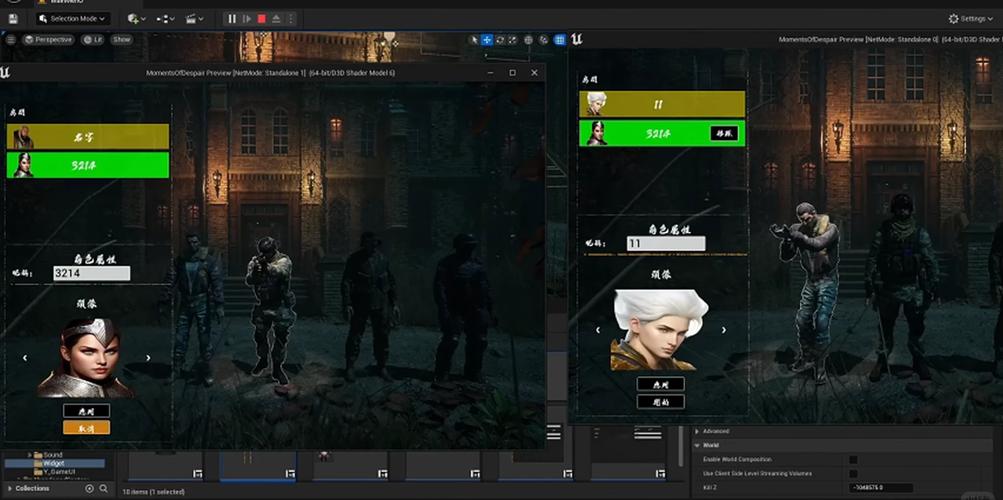
Task: Show next avatar in left preview window
Action: (x=148, y=357)
